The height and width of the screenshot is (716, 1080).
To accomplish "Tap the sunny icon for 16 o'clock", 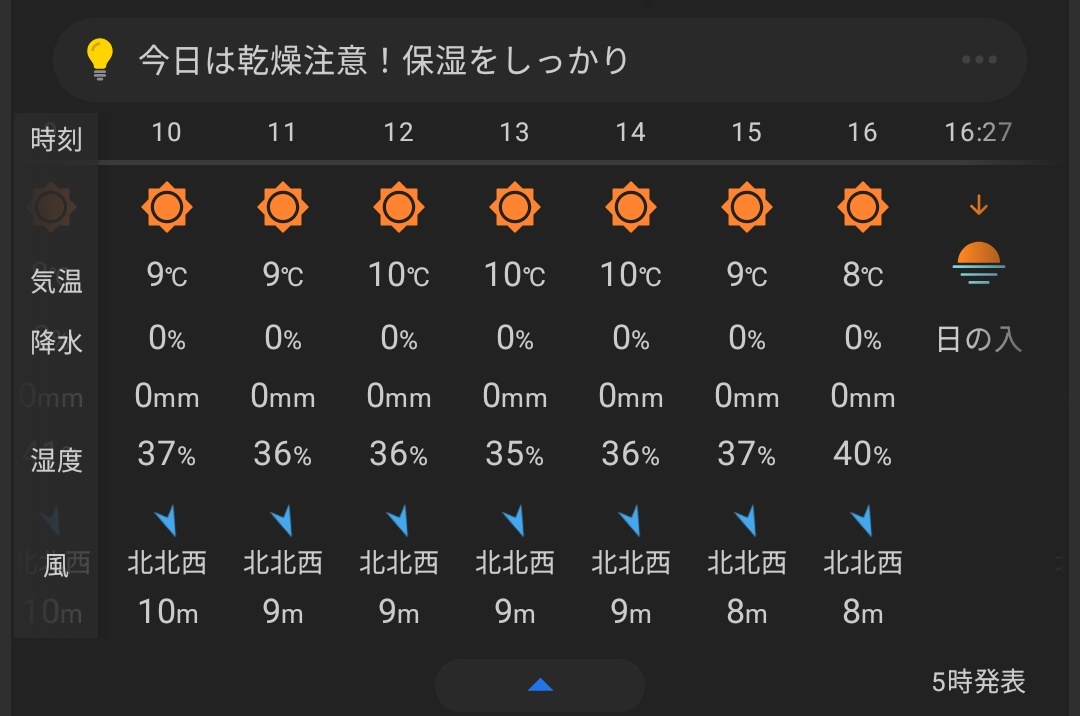I will pyautogui.click(x=862, y=208).
